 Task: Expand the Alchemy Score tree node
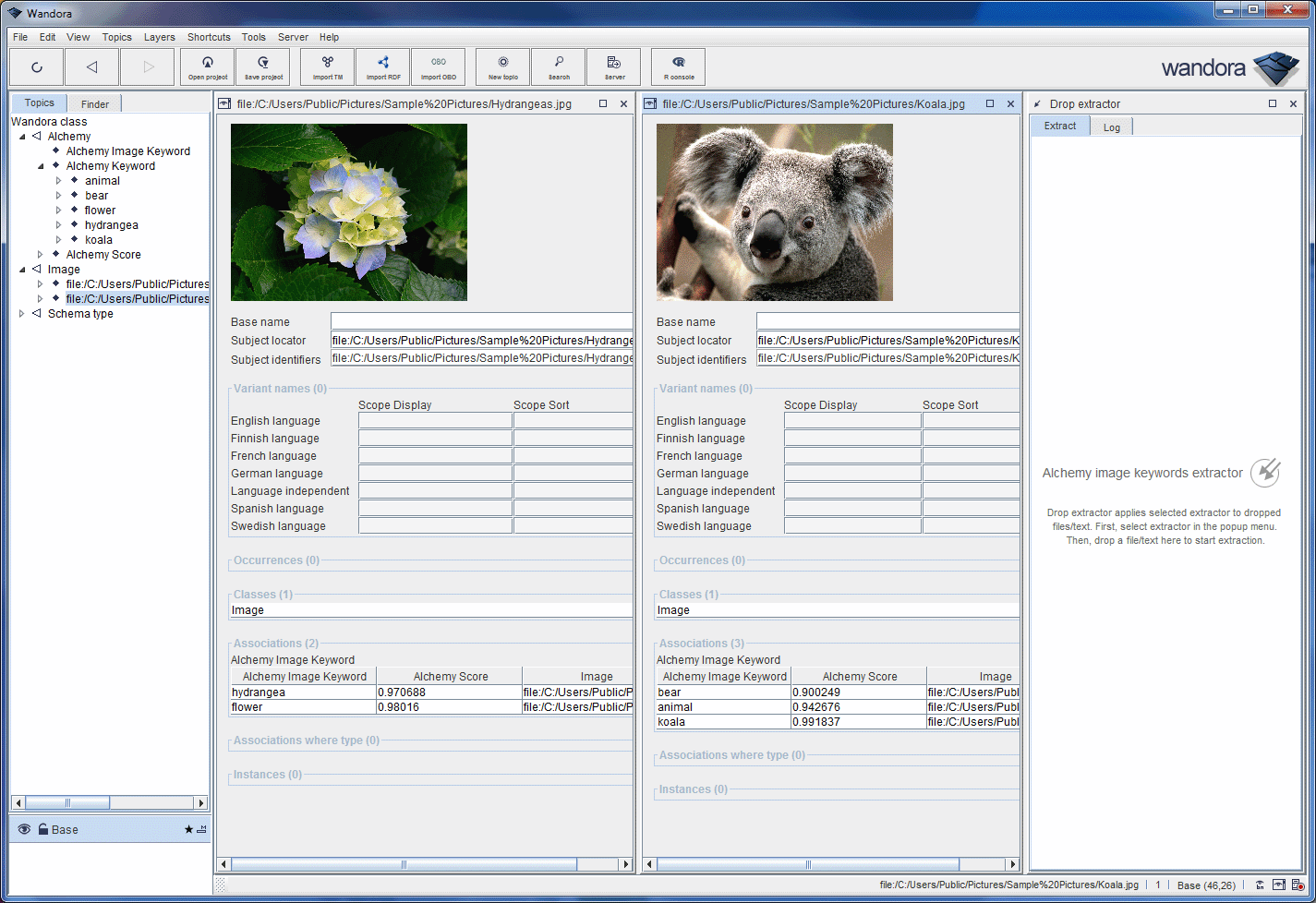coord(41,255)
